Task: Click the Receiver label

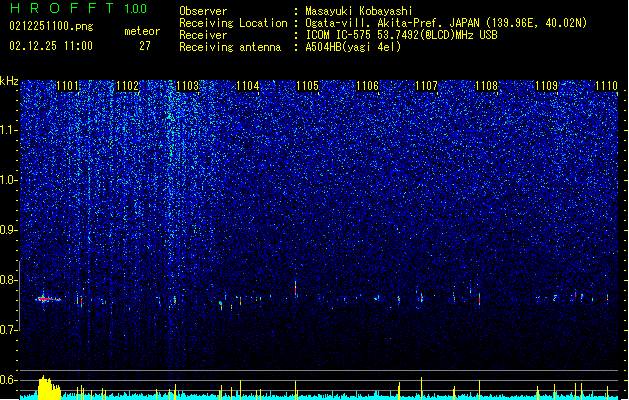Action: point(203,35)
